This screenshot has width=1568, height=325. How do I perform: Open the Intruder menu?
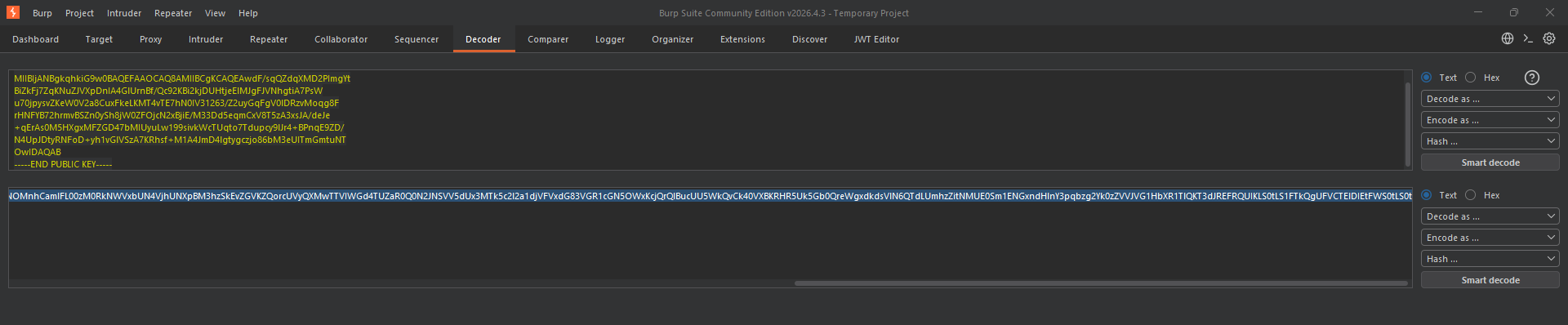124,13
